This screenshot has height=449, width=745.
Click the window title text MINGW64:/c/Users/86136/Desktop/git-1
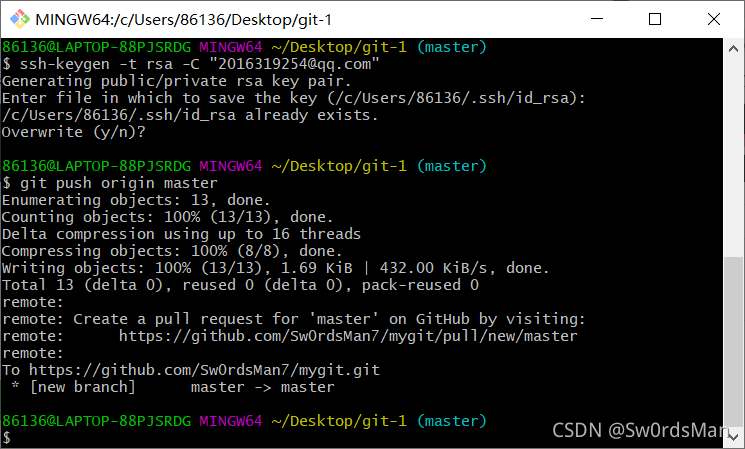click(183, 19)
